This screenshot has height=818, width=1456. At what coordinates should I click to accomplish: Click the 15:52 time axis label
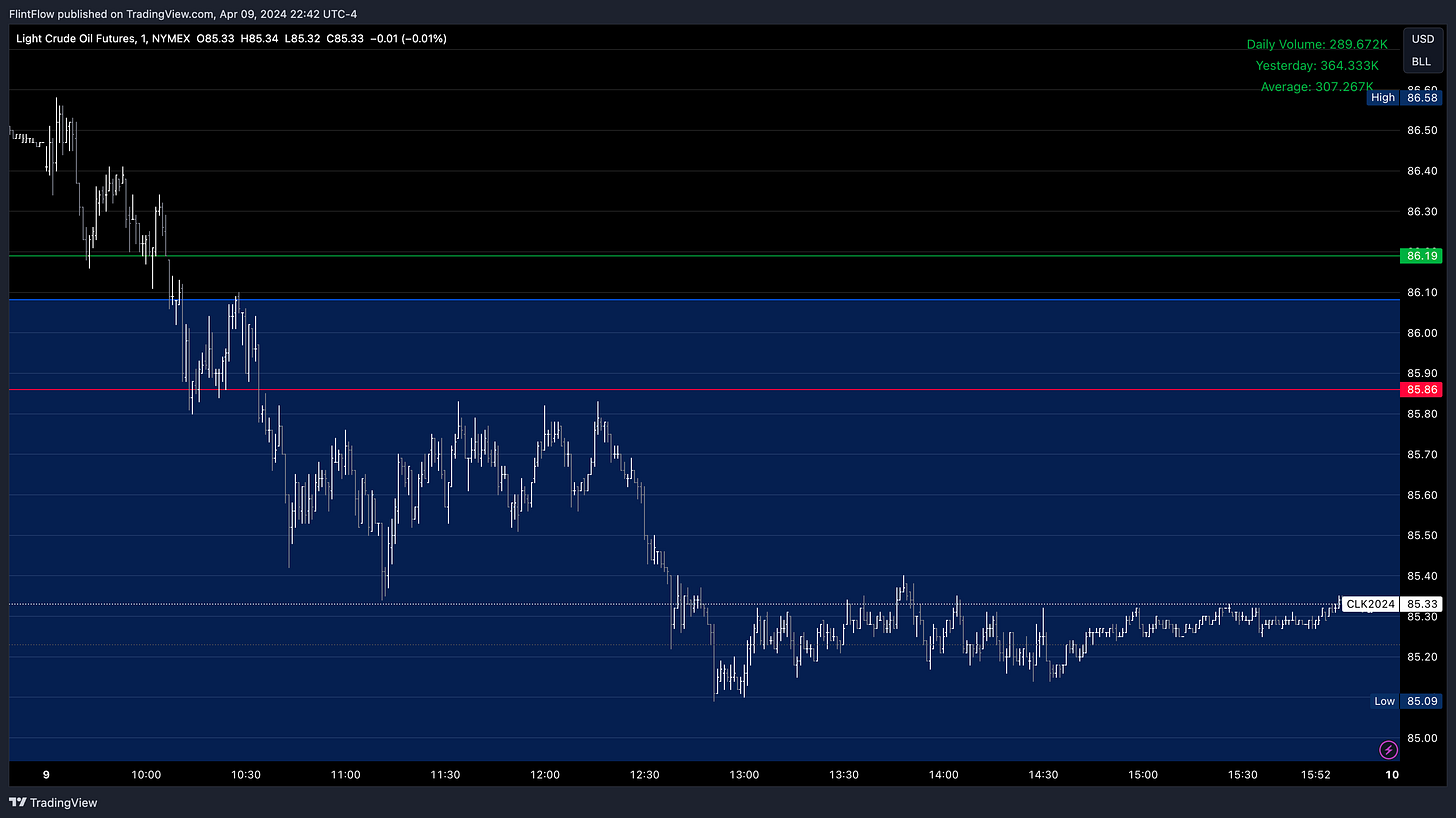tap(1316, 775)
